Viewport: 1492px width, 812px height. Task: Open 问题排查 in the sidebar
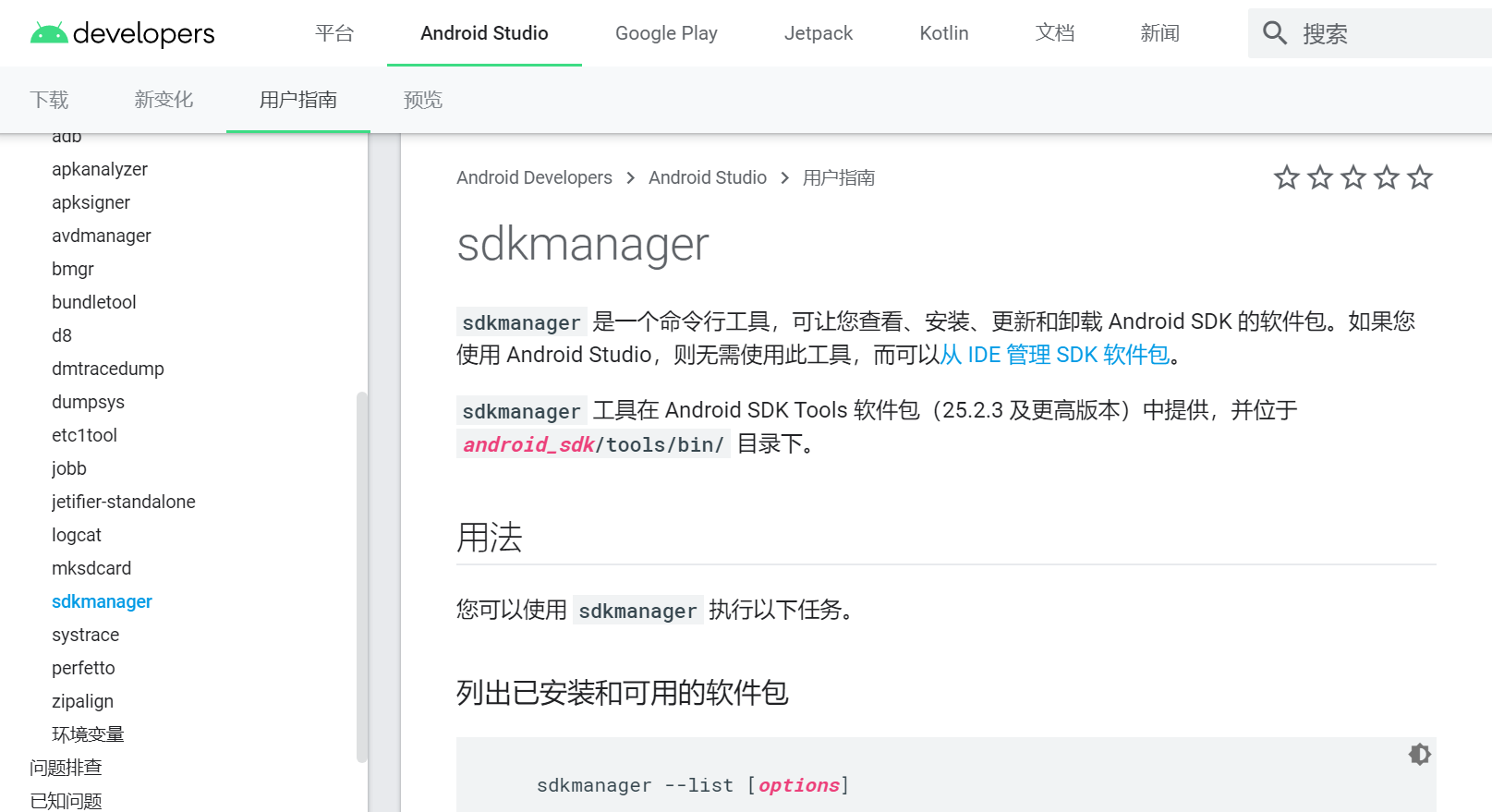pos(66,768)
